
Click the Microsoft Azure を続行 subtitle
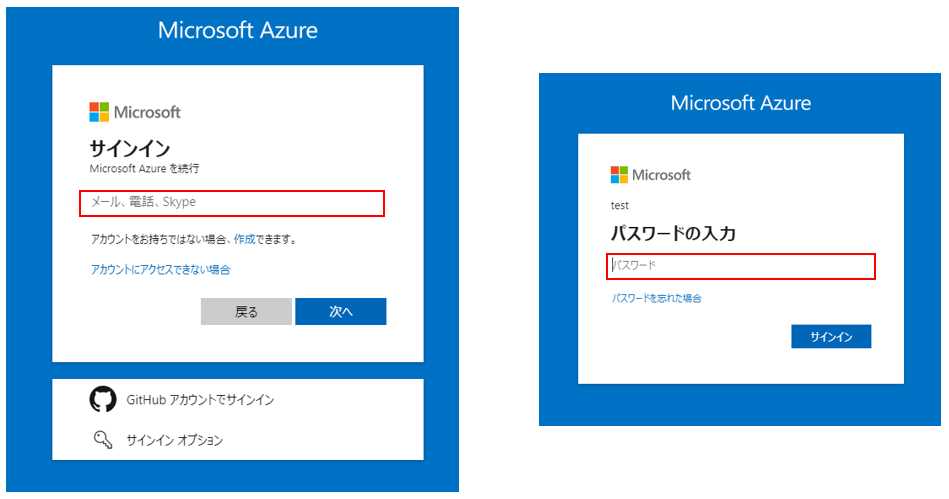click(144, 168)
